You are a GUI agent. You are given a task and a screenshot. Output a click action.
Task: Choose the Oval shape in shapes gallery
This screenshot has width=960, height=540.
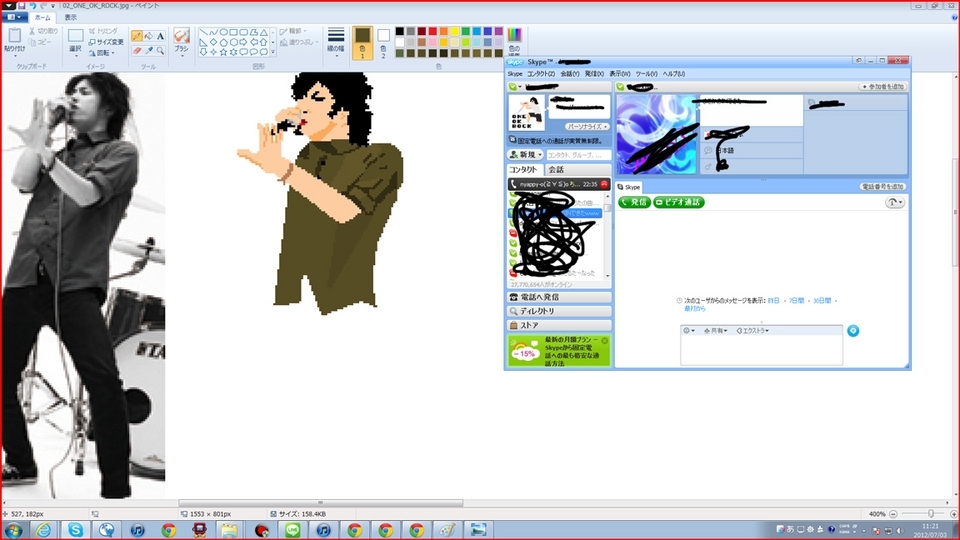(x=223, y=32)
